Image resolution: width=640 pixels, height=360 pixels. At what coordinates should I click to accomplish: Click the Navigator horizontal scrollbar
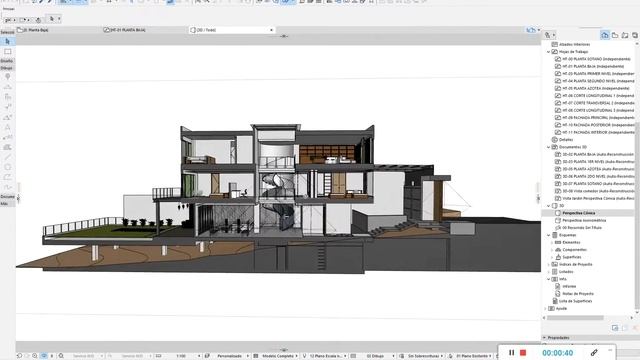click(575, 318)
